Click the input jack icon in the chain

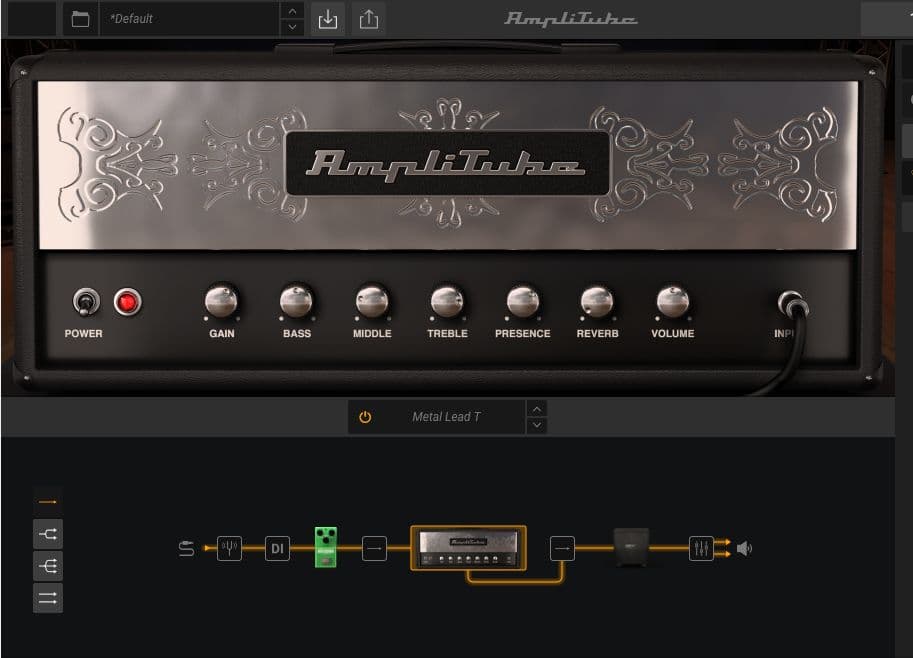click(x=186, y=548)
